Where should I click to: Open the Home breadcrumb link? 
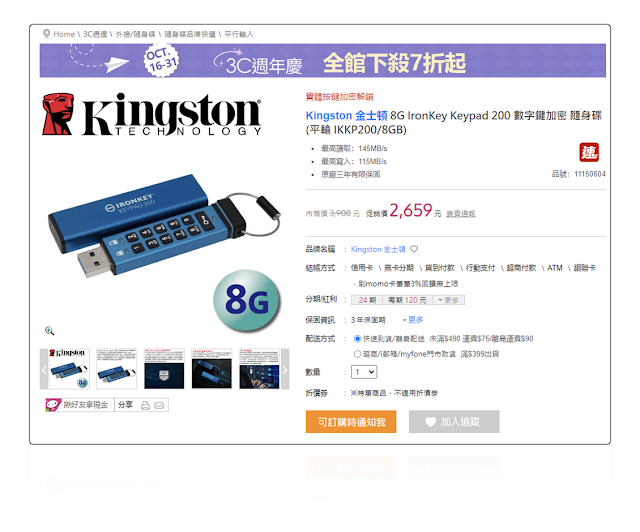(64, 34)
